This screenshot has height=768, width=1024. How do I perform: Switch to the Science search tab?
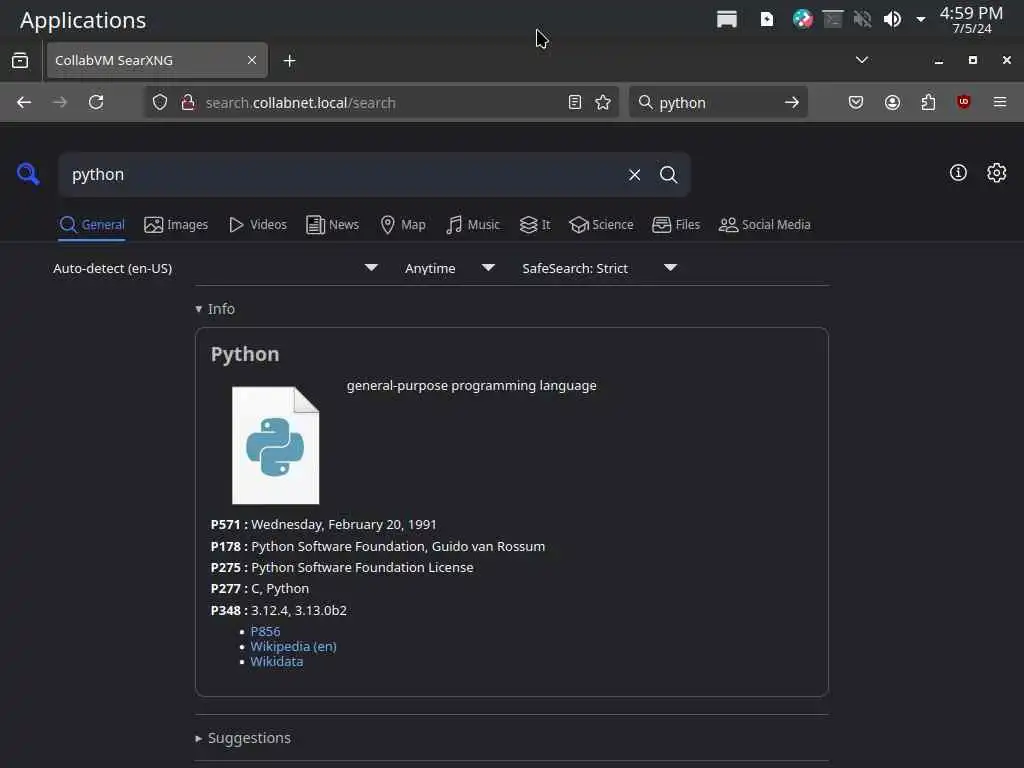coord(601,225)
